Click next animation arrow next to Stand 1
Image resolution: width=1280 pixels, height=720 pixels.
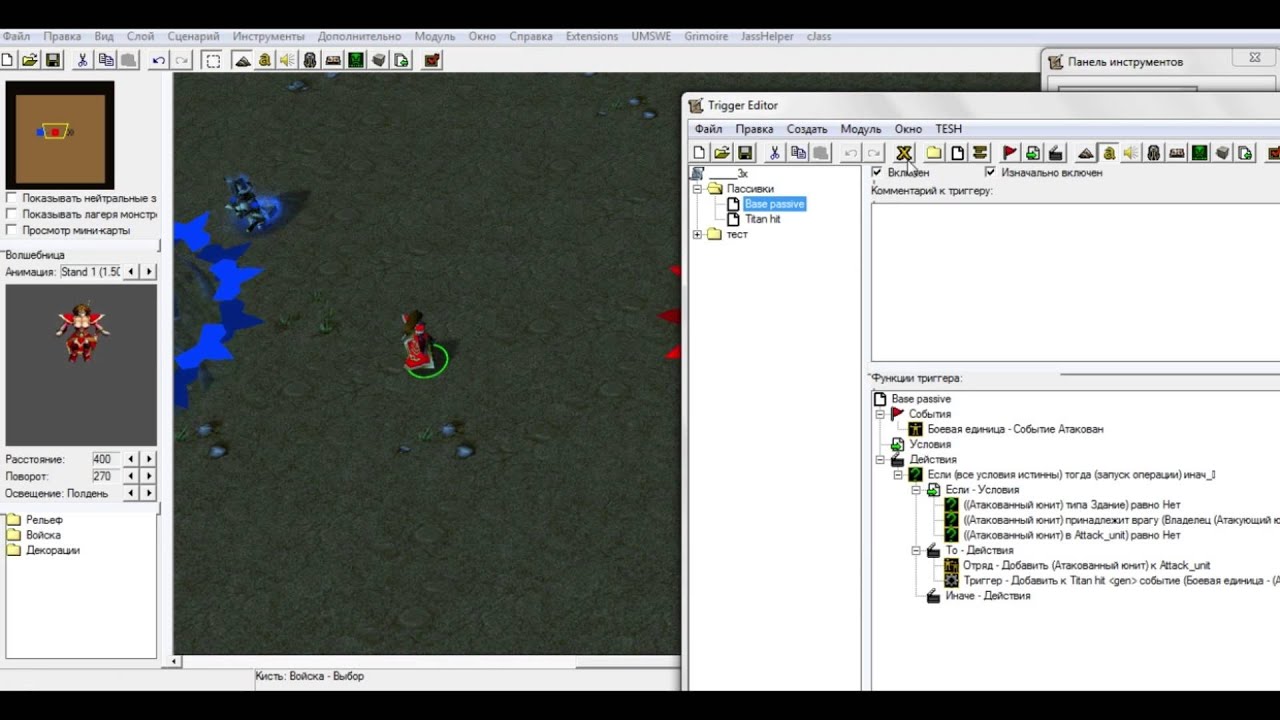point(149,272)
